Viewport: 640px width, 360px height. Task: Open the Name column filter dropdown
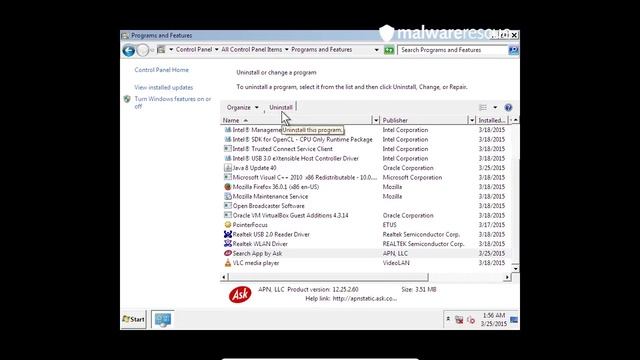[376, 120]
